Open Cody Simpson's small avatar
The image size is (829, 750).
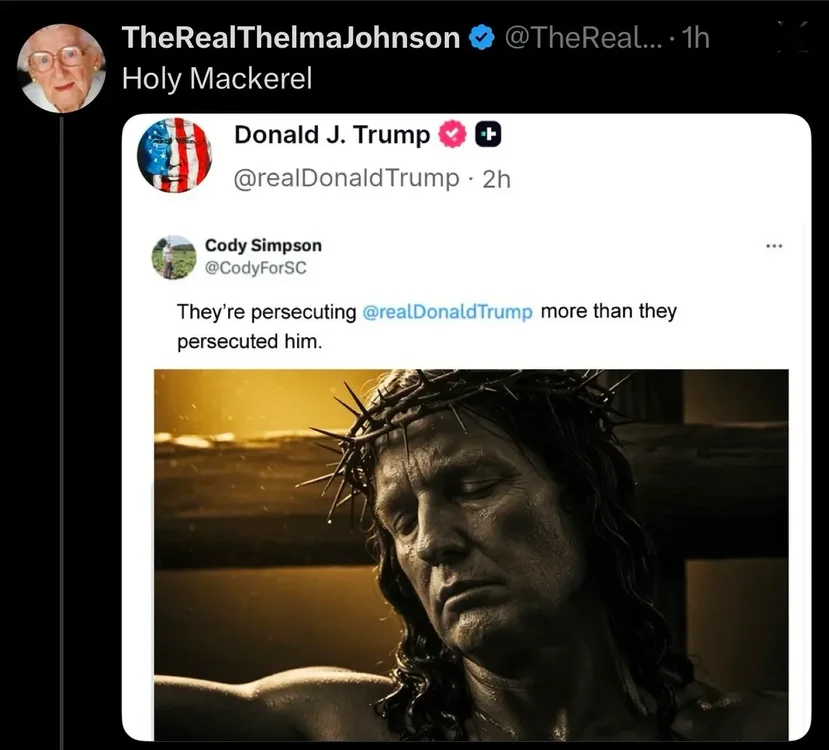(x=174, y=257)
